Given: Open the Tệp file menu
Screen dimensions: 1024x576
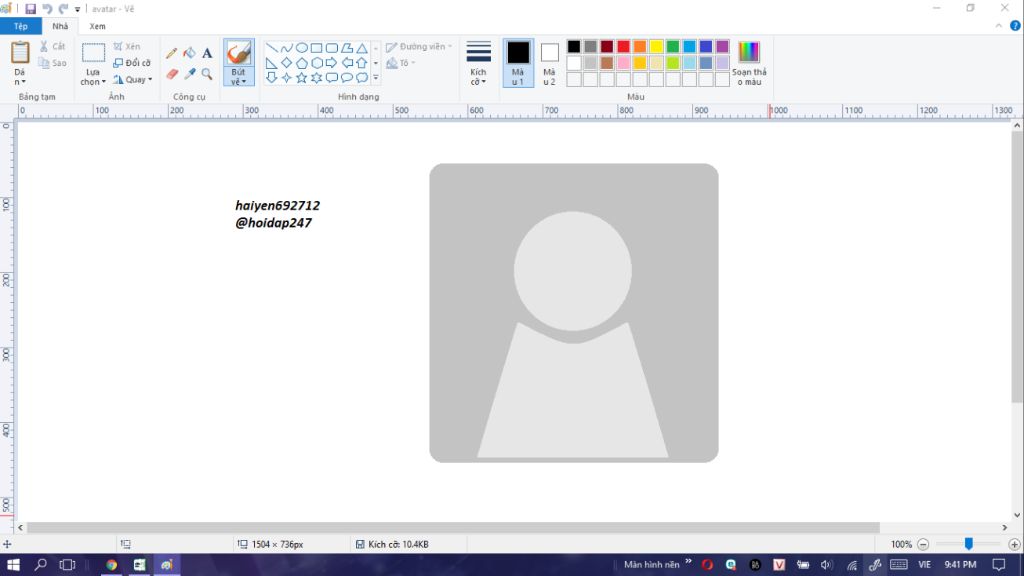Looking at the screenshot, I should (x=21, y=26).
